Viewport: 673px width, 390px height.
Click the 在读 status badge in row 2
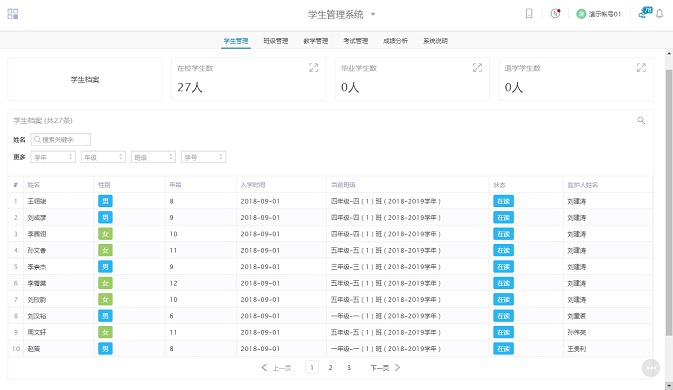pos(503,218)
